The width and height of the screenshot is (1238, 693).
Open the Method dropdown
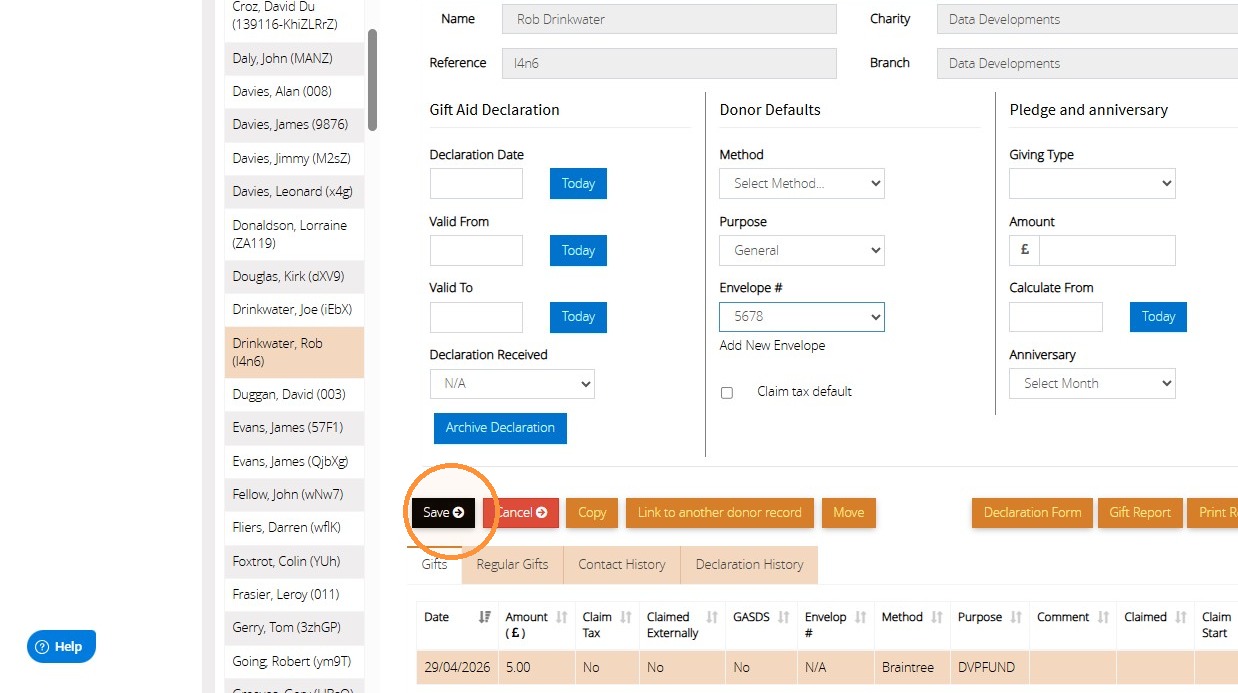pos(802,183)
